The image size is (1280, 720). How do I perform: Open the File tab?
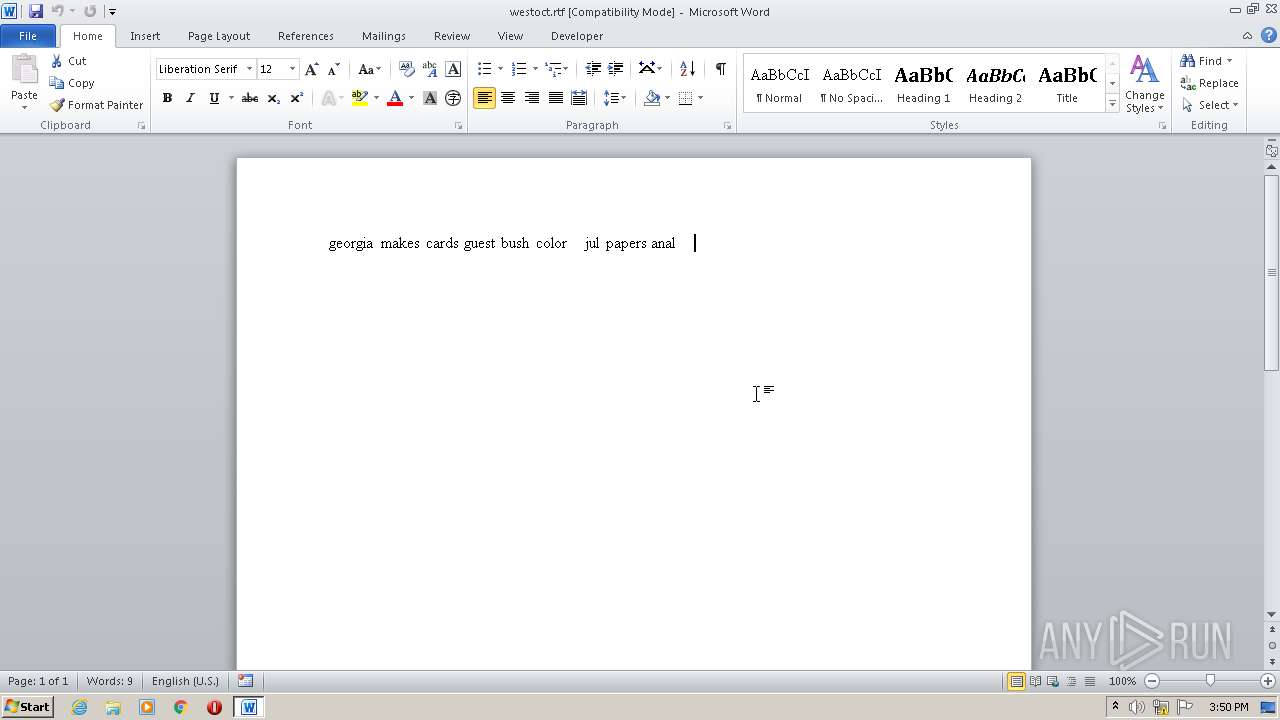tap(28, 36)
